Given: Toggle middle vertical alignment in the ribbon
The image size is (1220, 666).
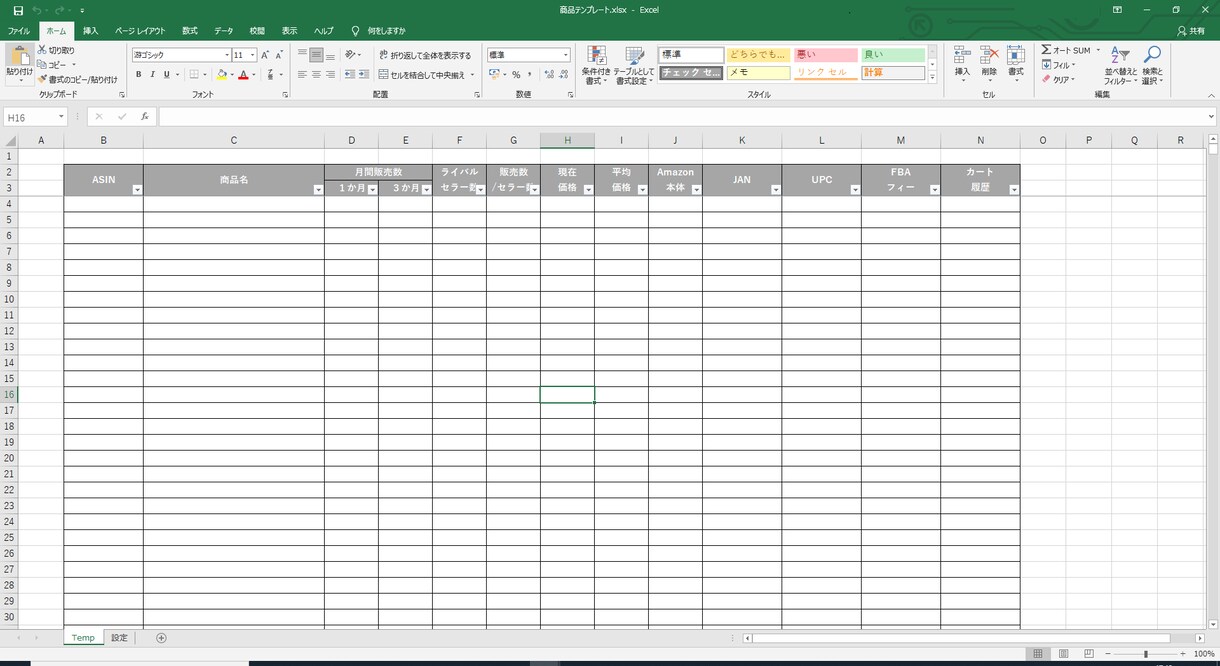Looking at the screenshot, I should pos(316,55).
